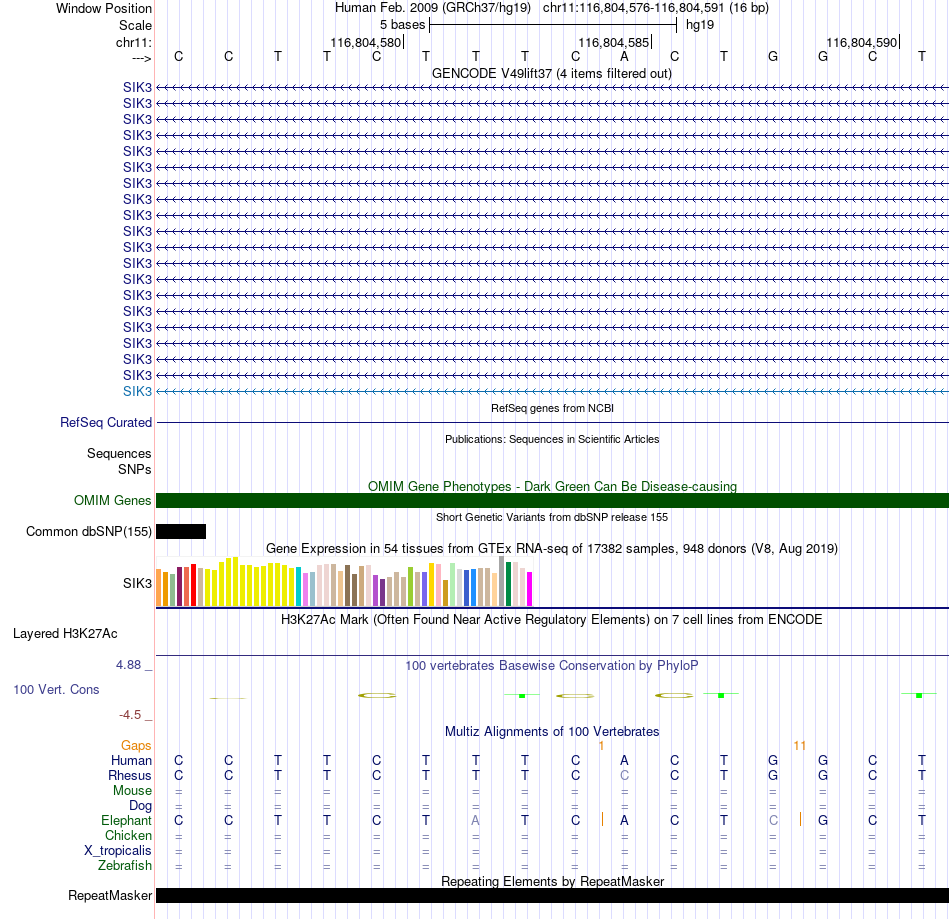
Task: Click the black dbSNP variant item
Action: point(181,531)
